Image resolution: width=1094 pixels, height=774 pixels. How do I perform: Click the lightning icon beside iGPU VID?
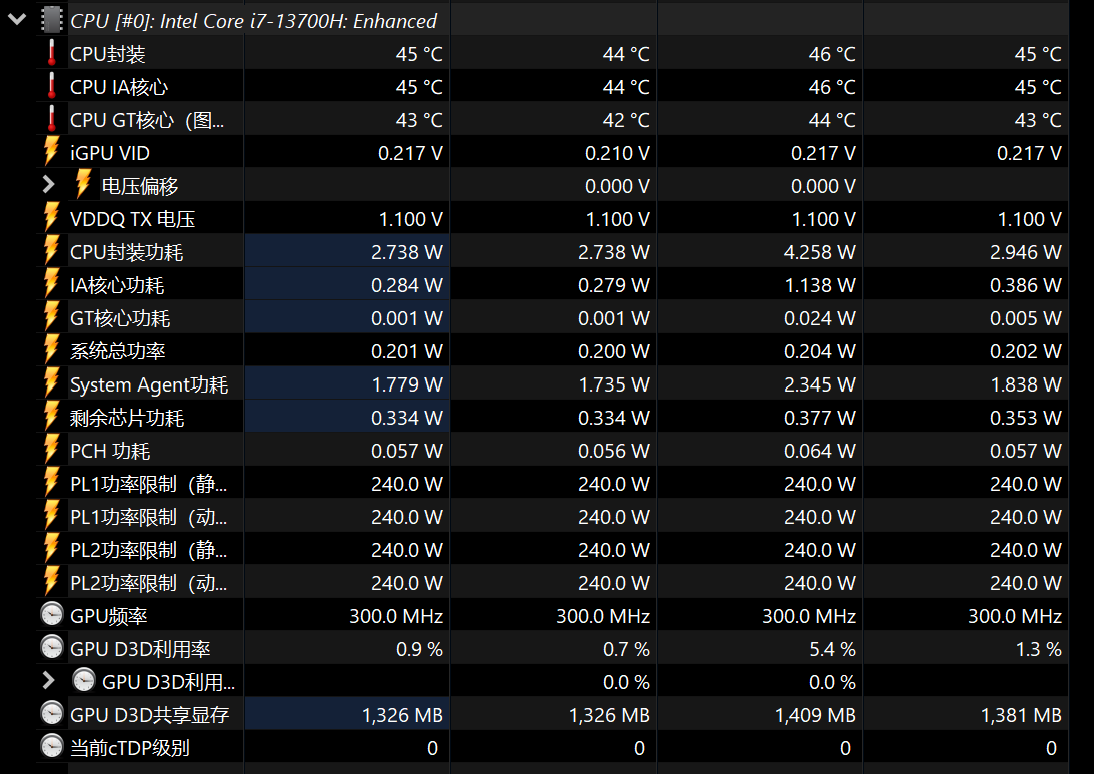click(x=52, y=152)
